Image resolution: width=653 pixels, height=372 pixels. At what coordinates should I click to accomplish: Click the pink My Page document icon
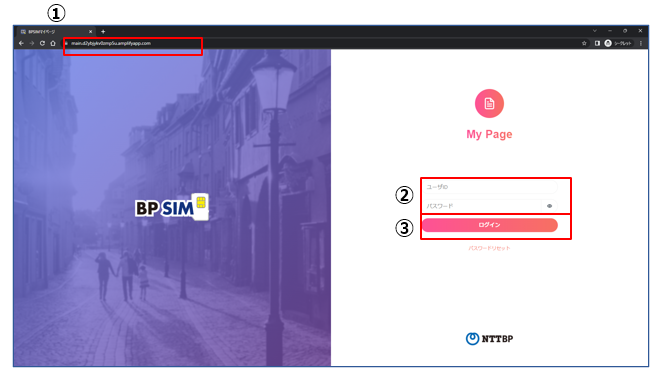(x=489, y=103)
